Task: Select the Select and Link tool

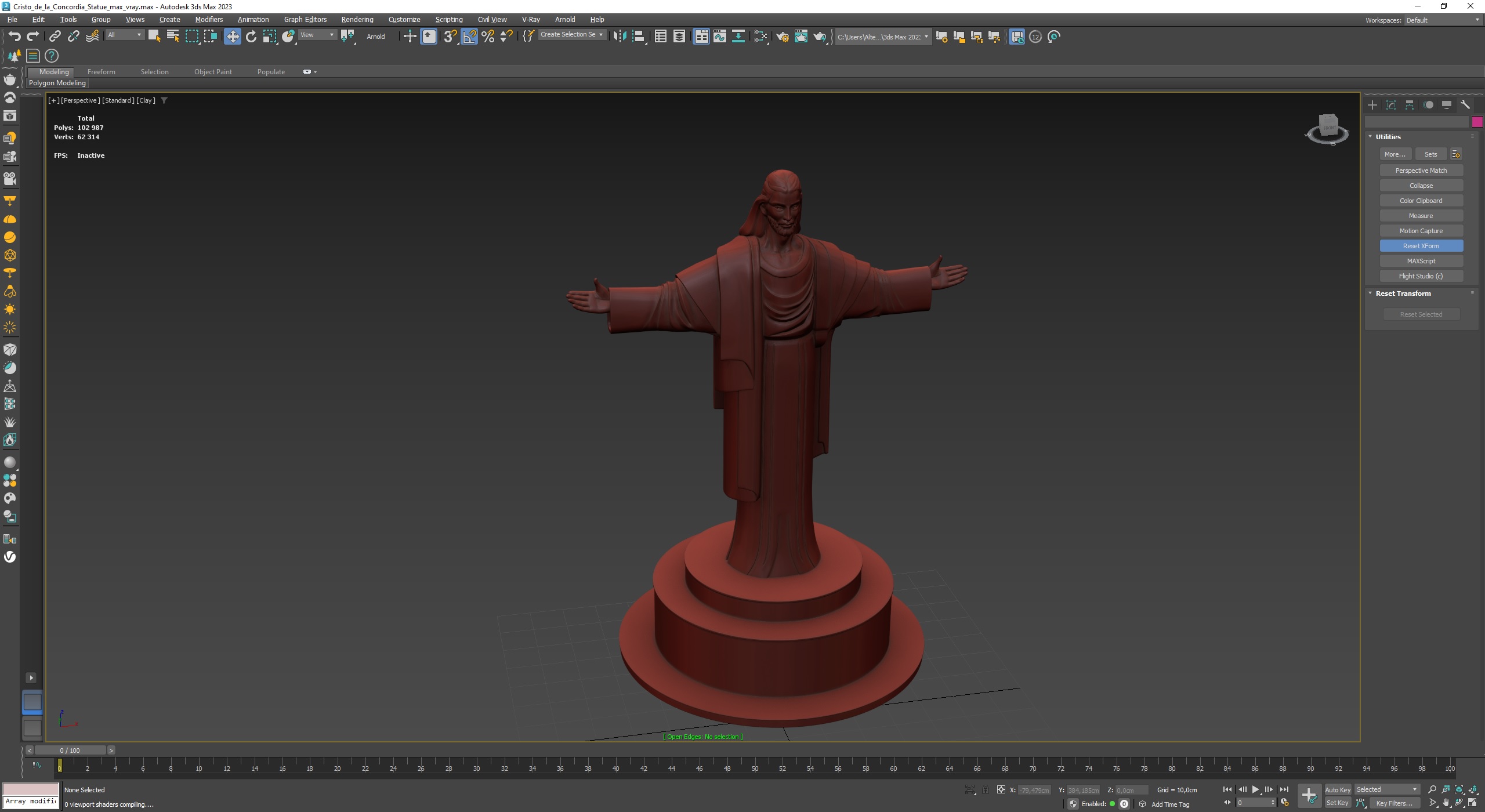Action: tap(55, 37)
